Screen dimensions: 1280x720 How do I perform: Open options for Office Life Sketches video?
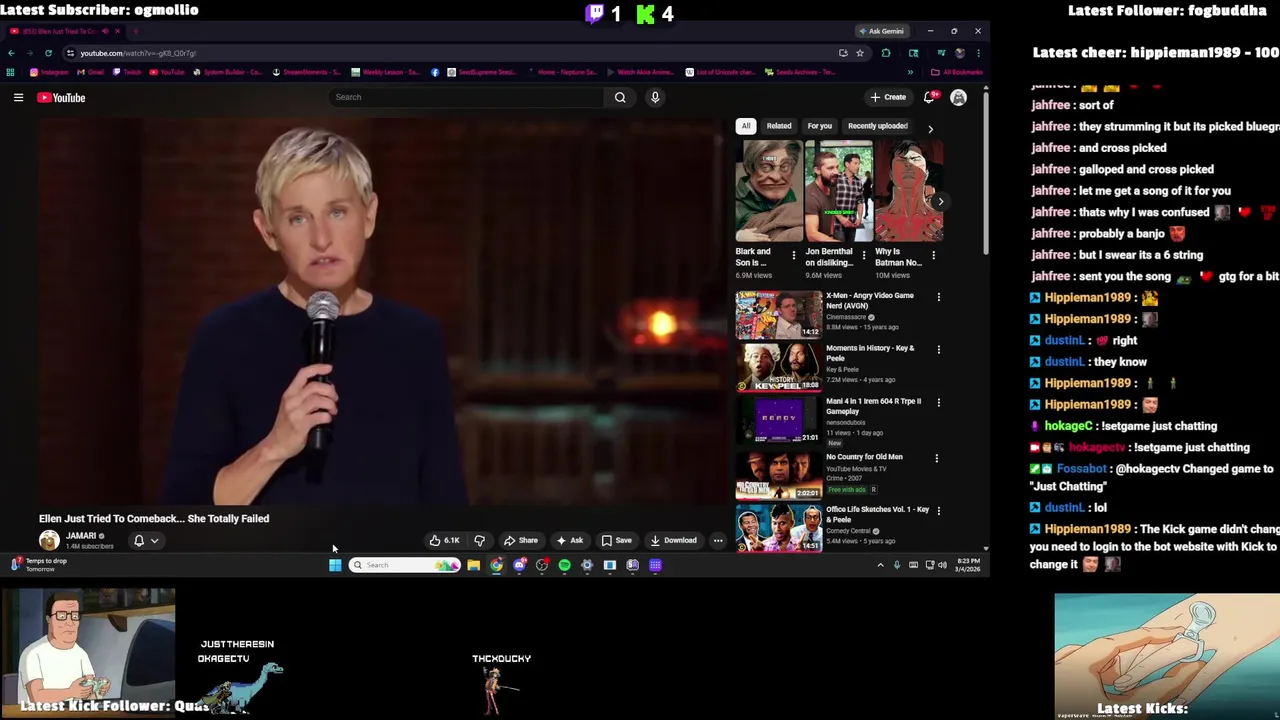point(938,511)
